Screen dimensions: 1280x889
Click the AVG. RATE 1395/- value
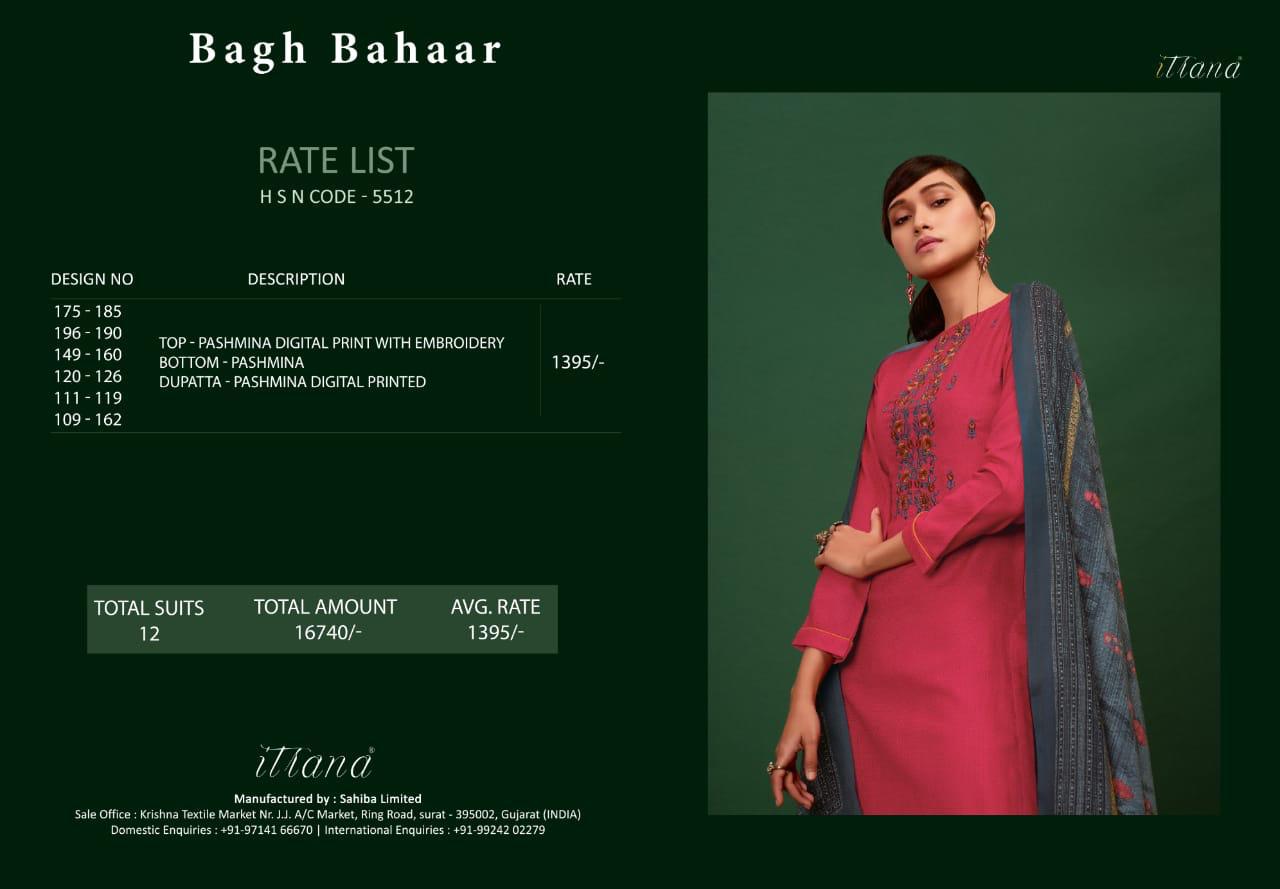pyautogui.click(x=496, y=632)
